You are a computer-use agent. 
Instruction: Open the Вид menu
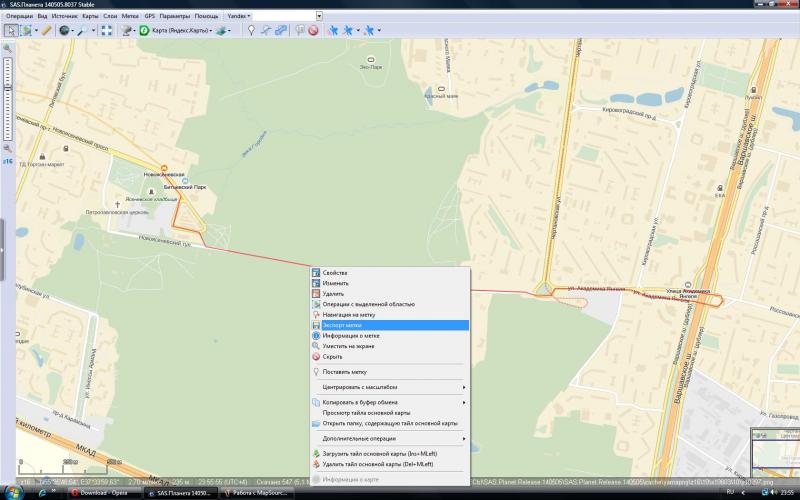tap(42, 16)
